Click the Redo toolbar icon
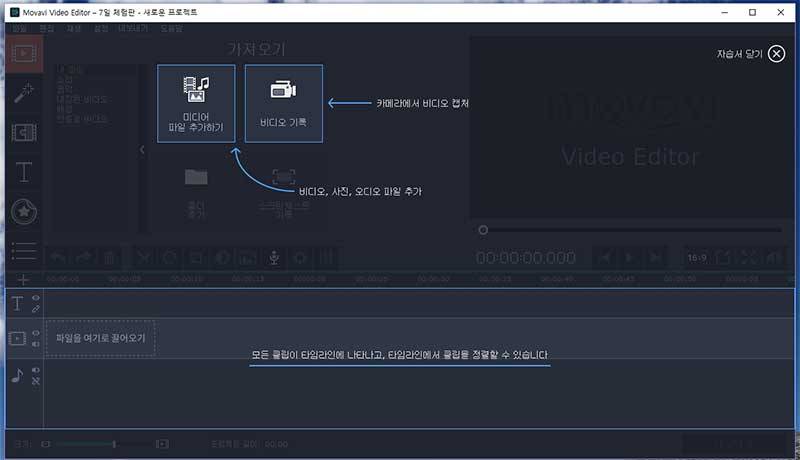 (84, 258)
